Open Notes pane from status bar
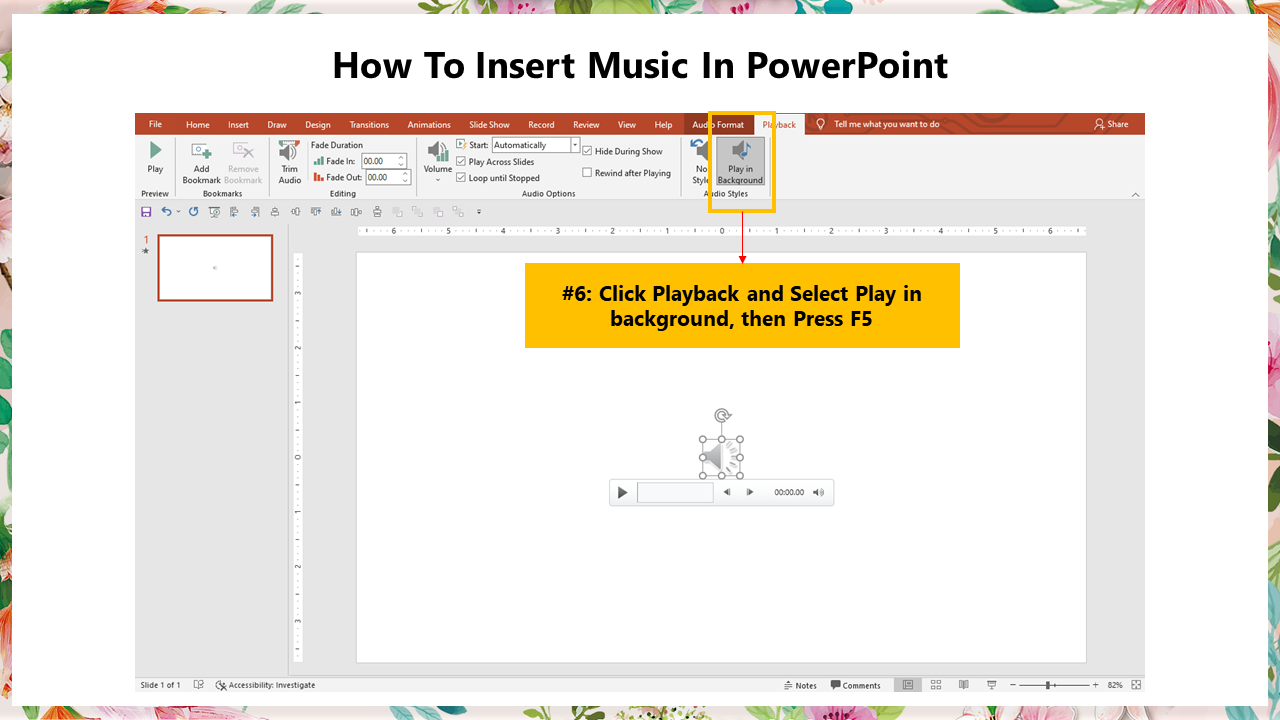This screenshot has width=1280, height=720. 800,685
